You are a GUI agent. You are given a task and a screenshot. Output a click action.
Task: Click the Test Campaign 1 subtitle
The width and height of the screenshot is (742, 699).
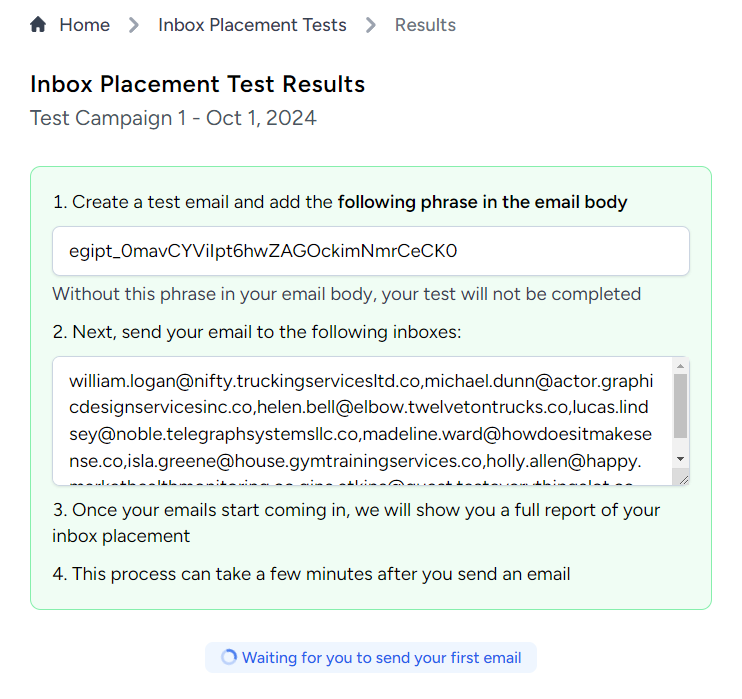coord(173,118)
